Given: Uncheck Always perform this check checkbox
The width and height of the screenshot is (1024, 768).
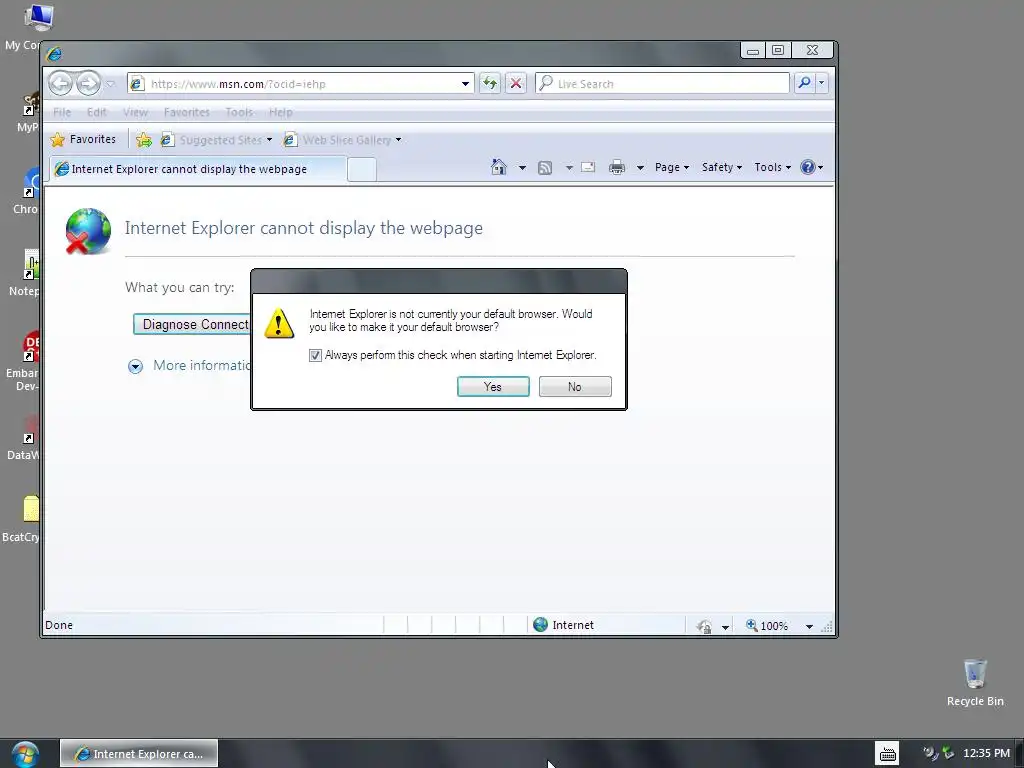Looking at the screenshot, I should (315, 355).
